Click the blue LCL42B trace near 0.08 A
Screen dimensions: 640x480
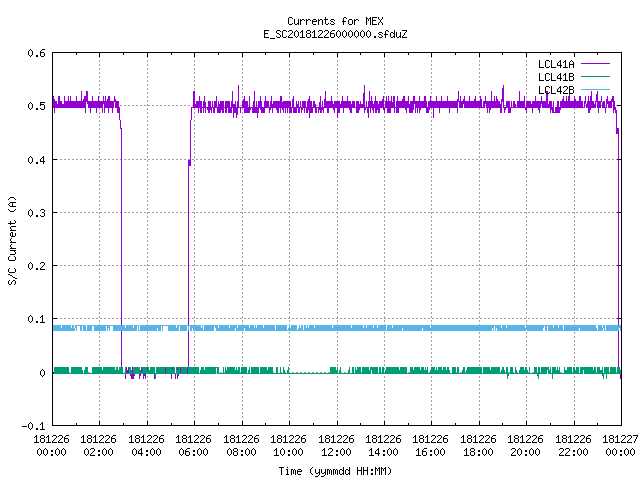coord(337,328)
